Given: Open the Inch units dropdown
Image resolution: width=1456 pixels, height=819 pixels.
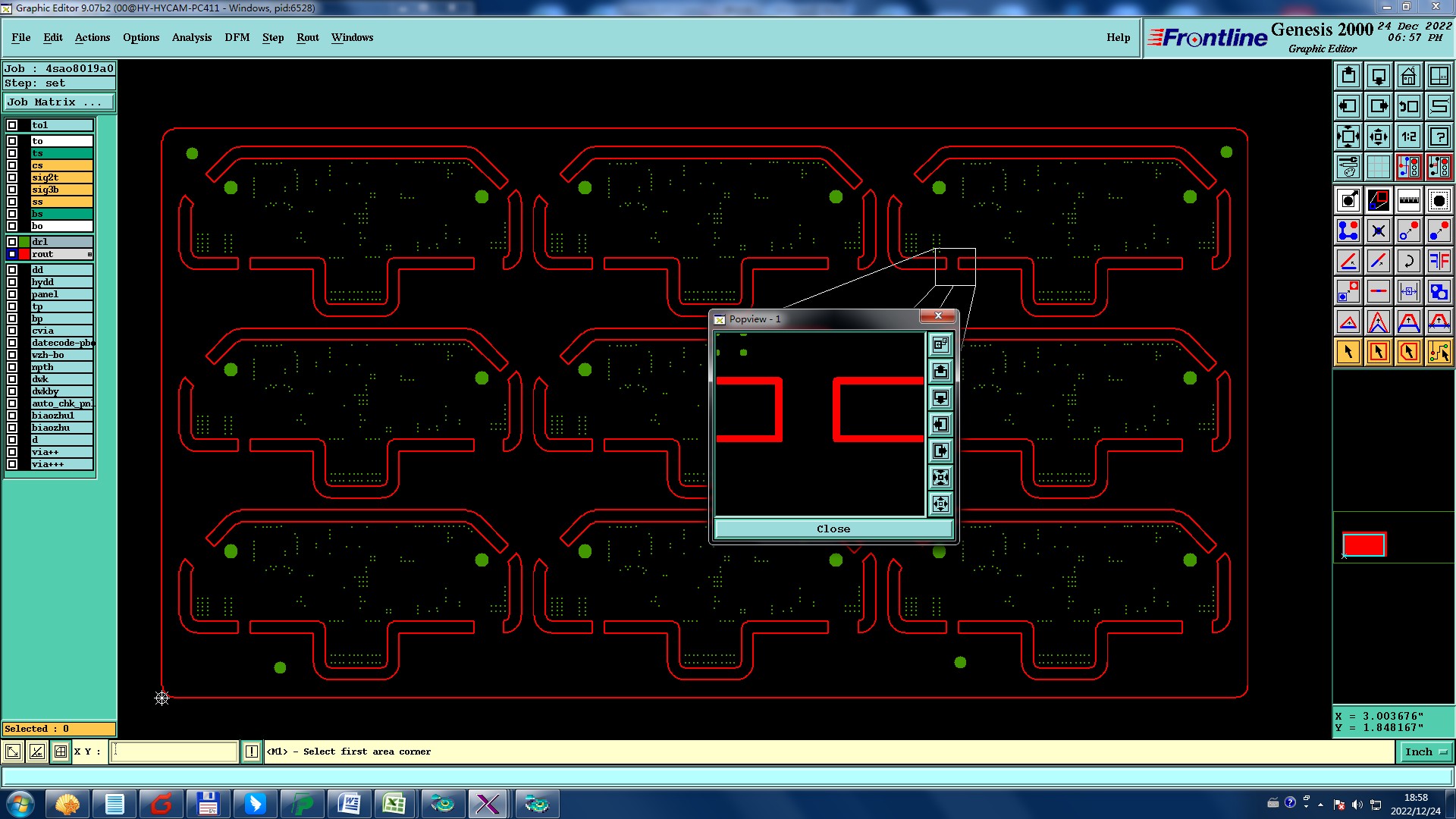Looking at the screenshot, I should point(1426,752).
